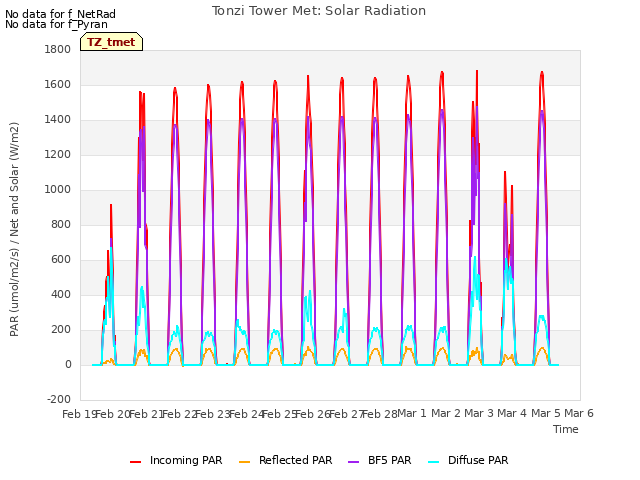Viewport: 640px width, 480px height.
Task: Click the 800 y-axis tick label
Action: pyautogui.click(x=61, y=224)
